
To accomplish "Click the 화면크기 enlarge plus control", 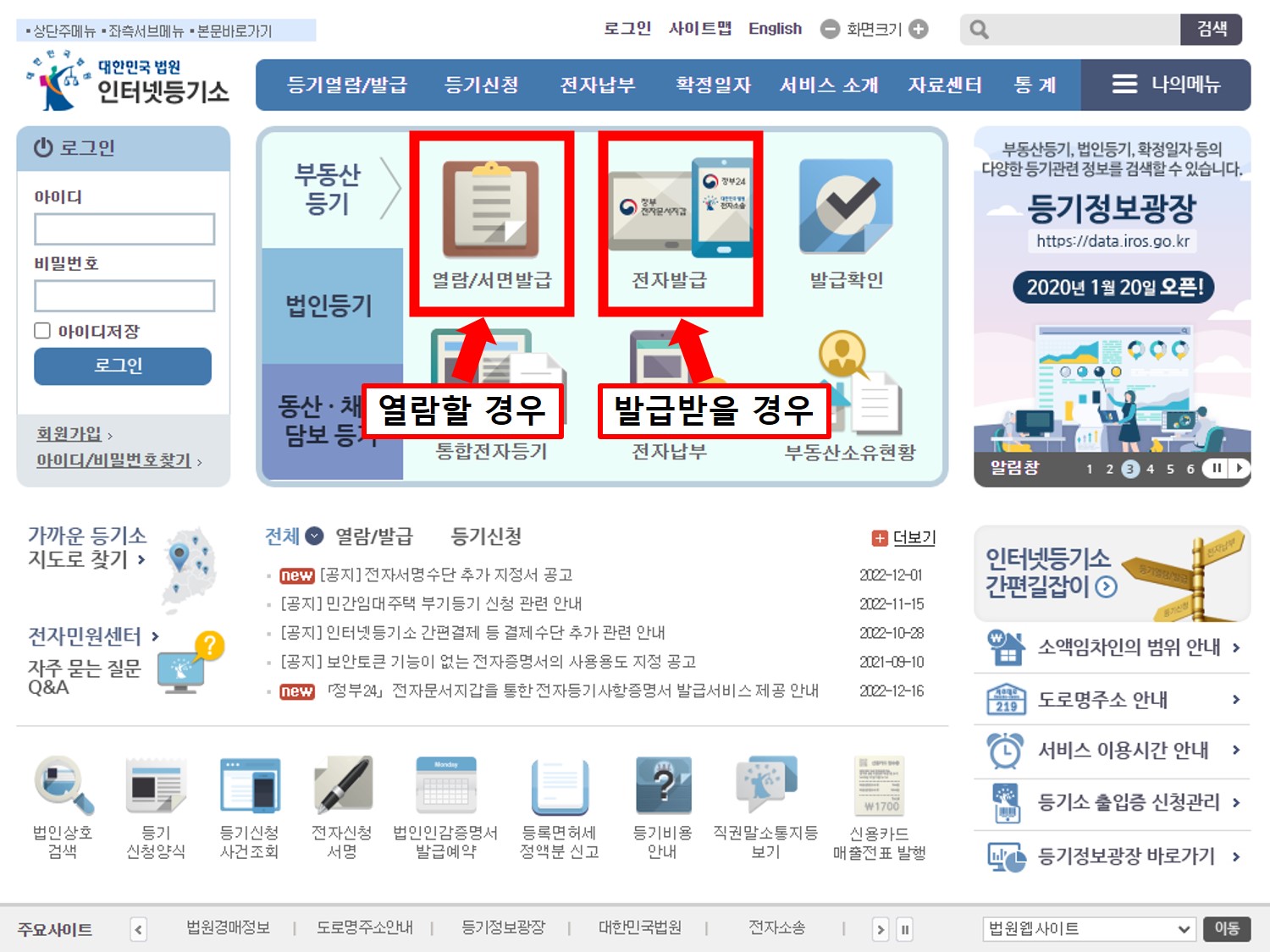I will pos(919,28).
